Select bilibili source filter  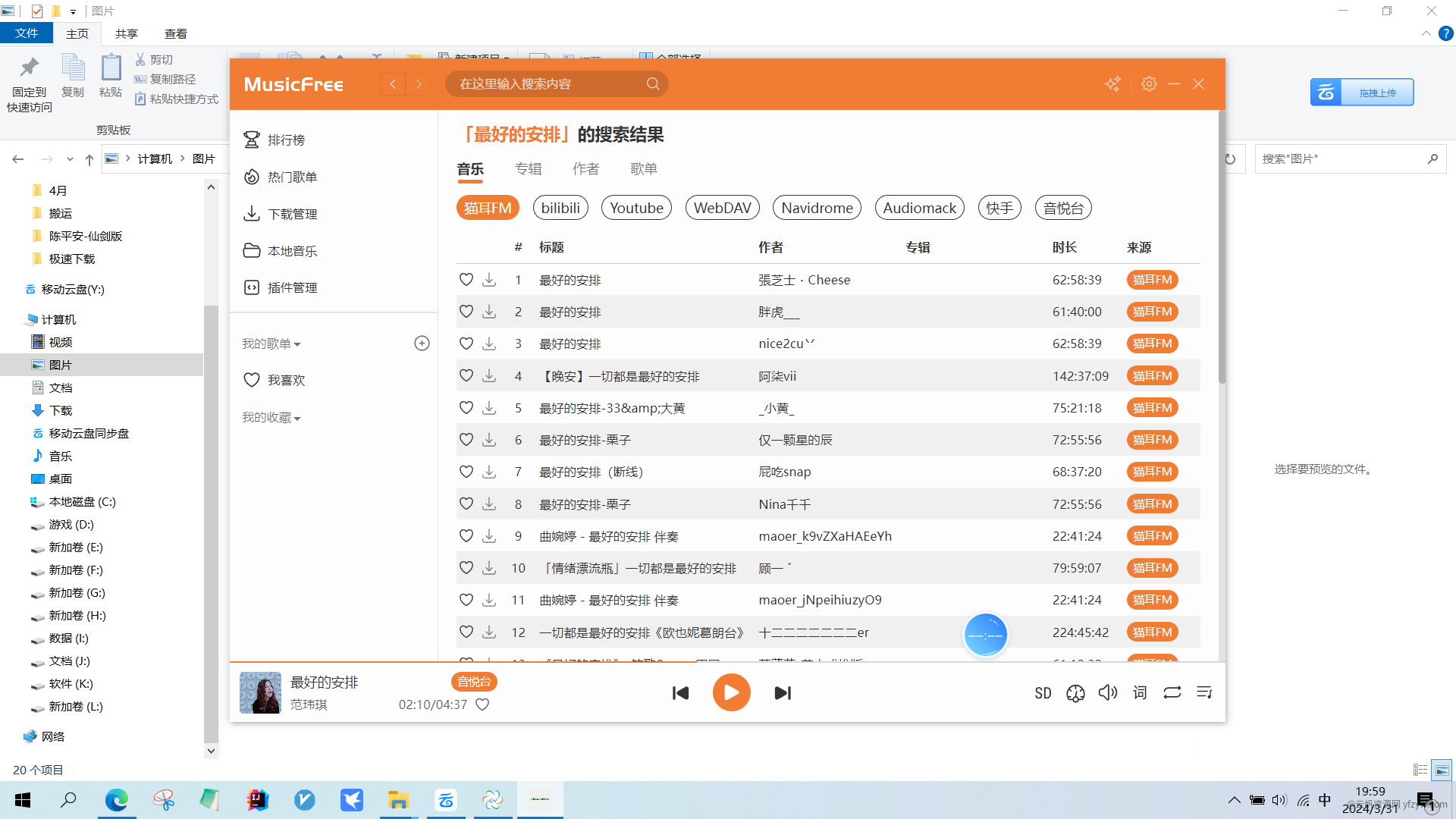click(560, 208)
